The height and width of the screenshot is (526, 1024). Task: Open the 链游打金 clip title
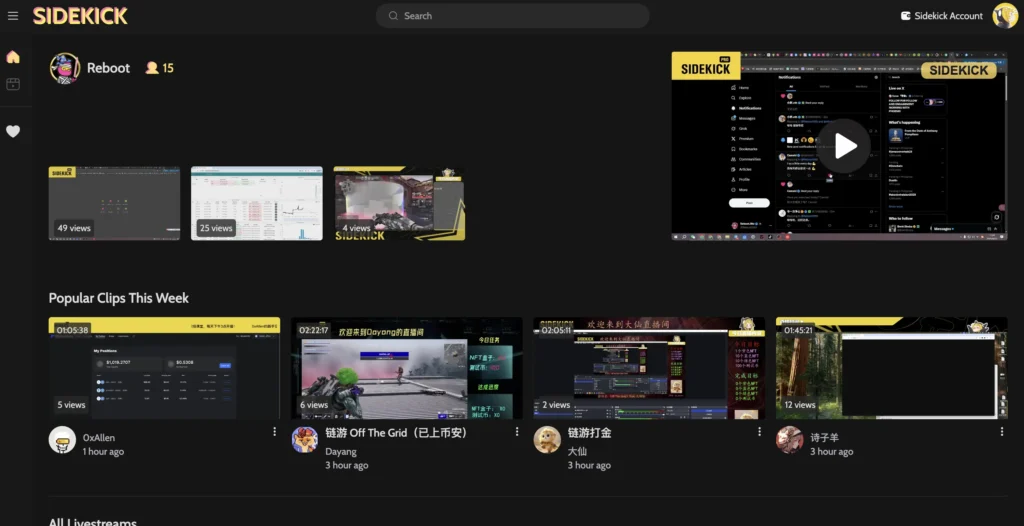pos(590,433)
